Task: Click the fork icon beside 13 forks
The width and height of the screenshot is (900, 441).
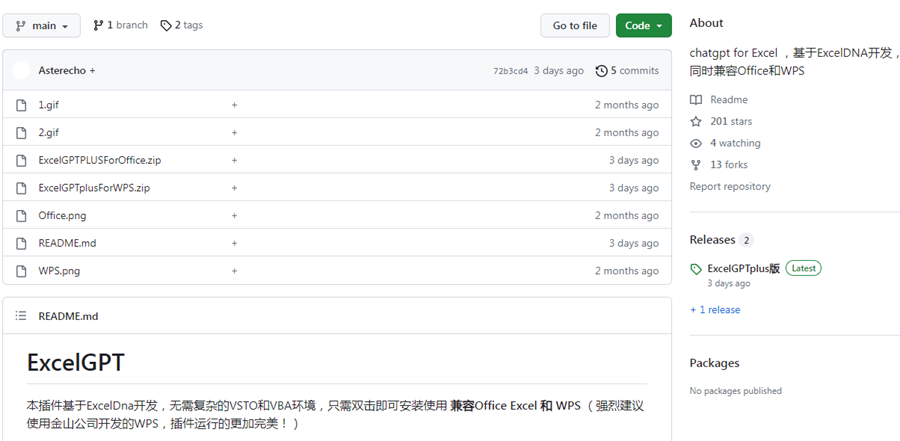Action: (x=696, y=165)
